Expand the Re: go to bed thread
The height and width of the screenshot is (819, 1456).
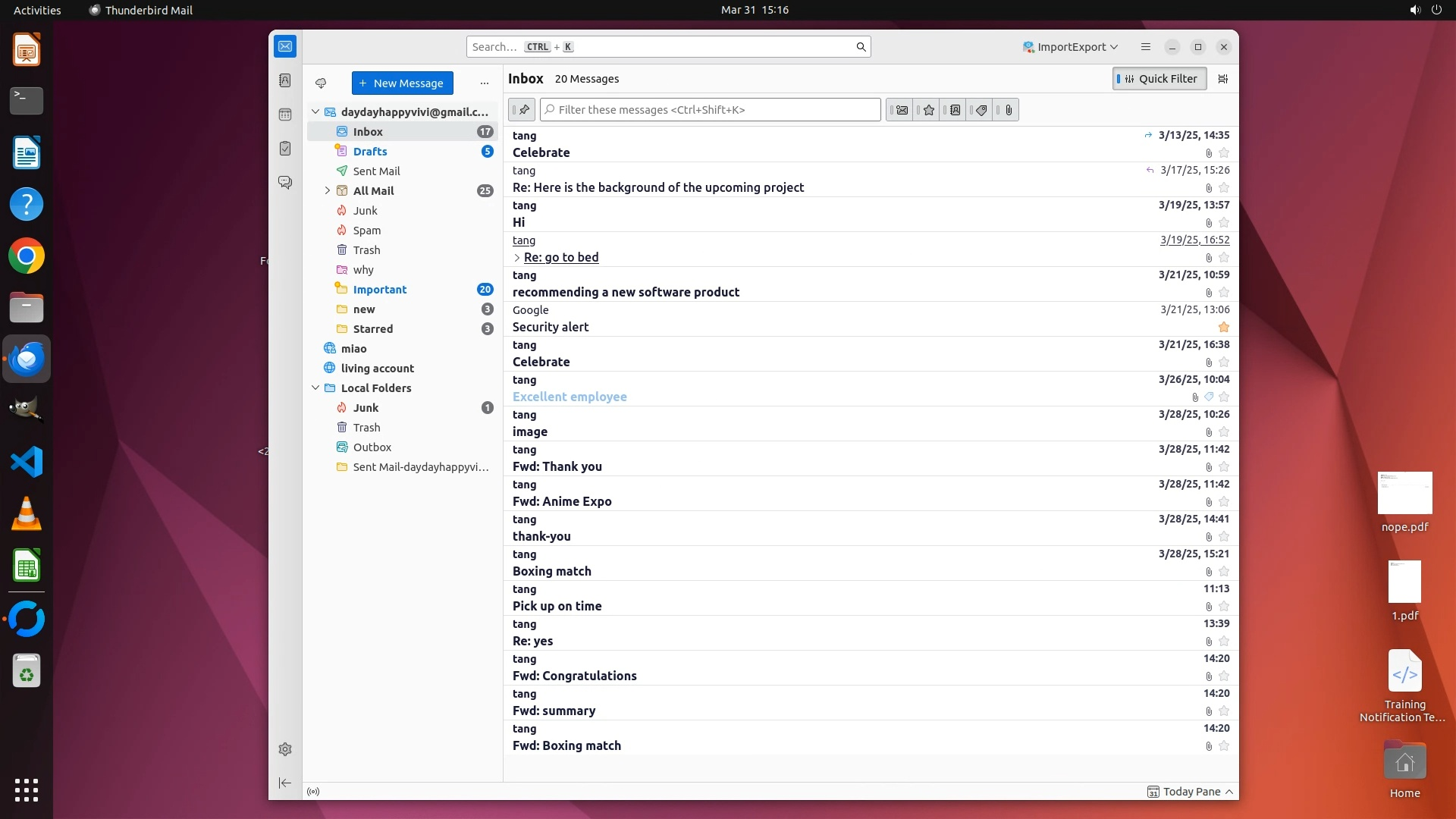[x=517, y=258]
